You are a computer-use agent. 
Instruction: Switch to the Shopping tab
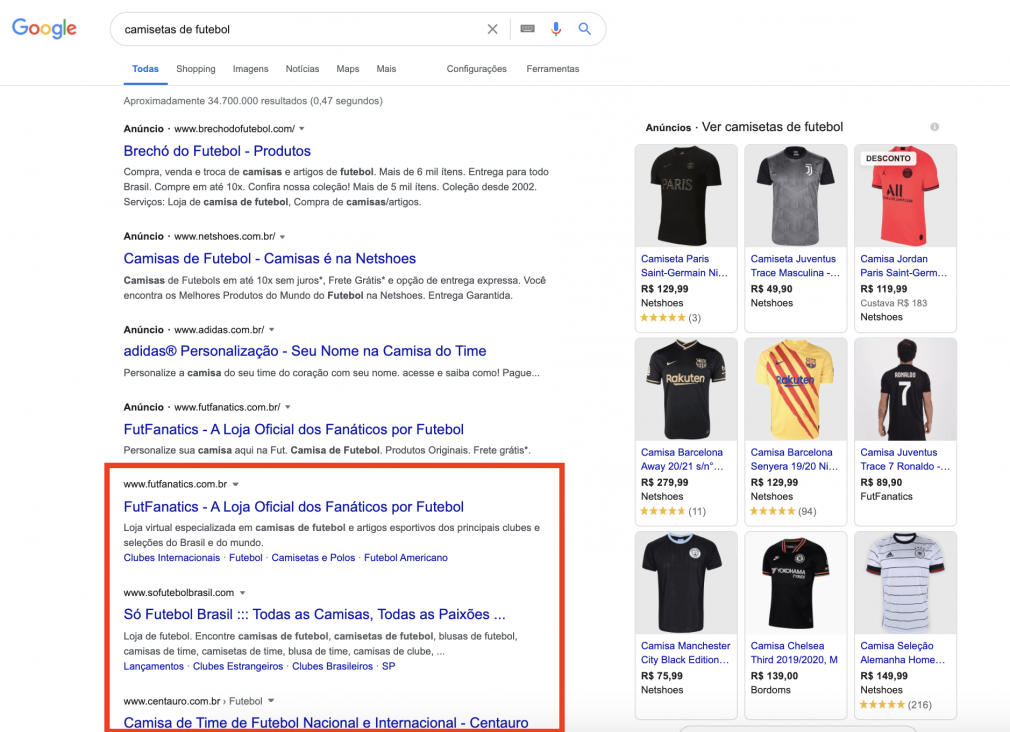[196, 69]
